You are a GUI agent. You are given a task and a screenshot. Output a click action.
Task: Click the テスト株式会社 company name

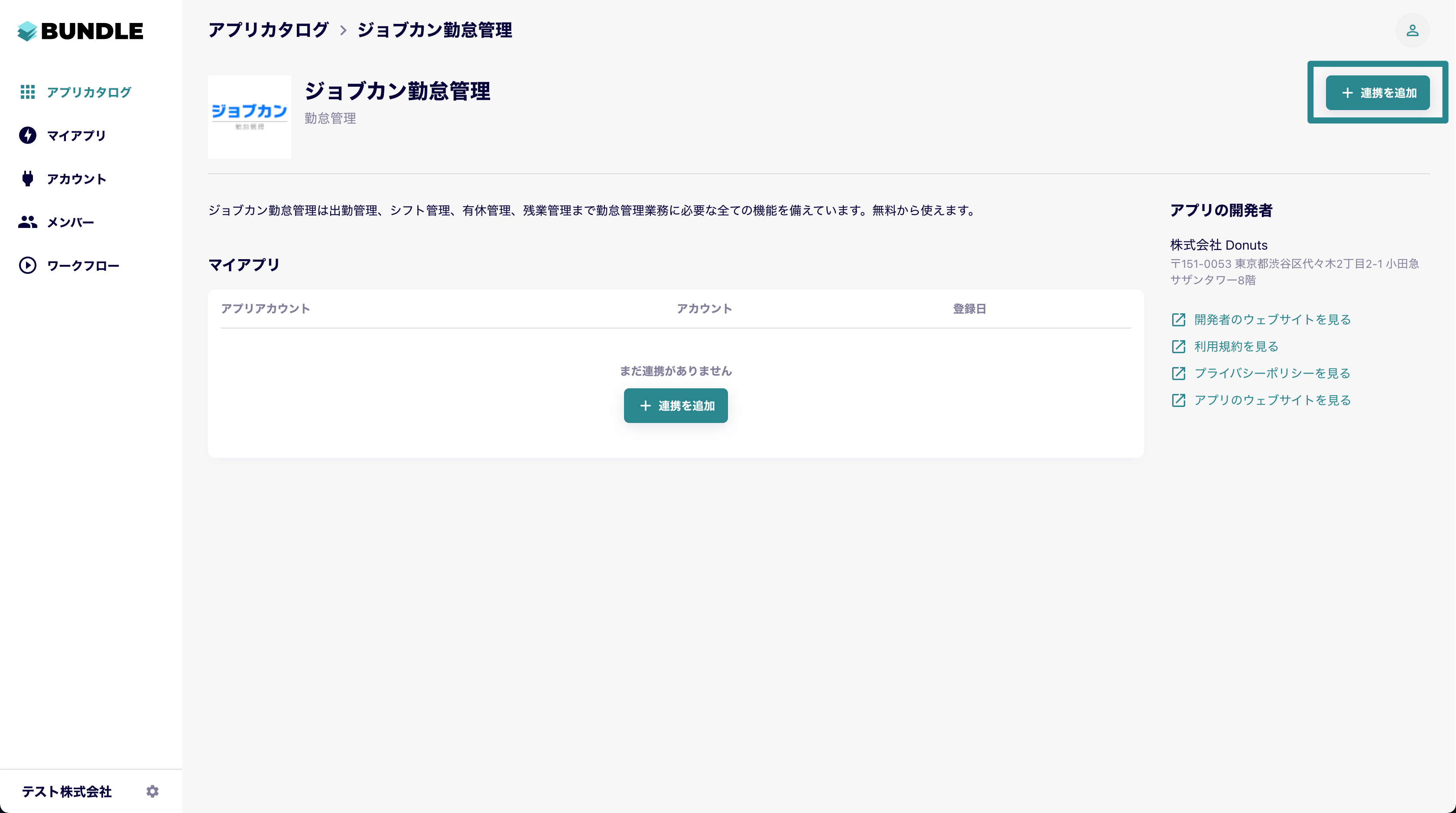67,791
